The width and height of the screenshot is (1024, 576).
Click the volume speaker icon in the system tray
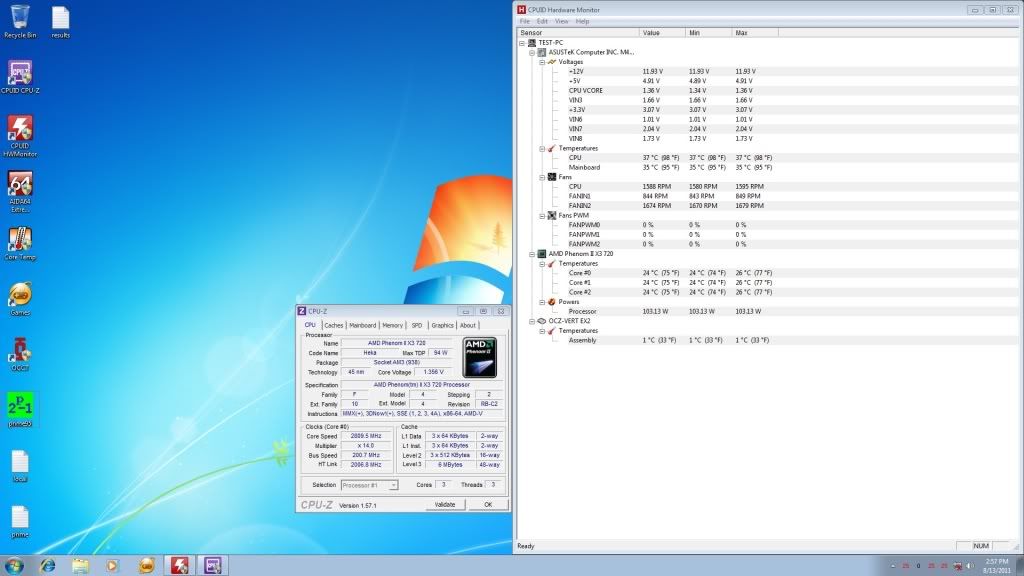coord(970,566)
